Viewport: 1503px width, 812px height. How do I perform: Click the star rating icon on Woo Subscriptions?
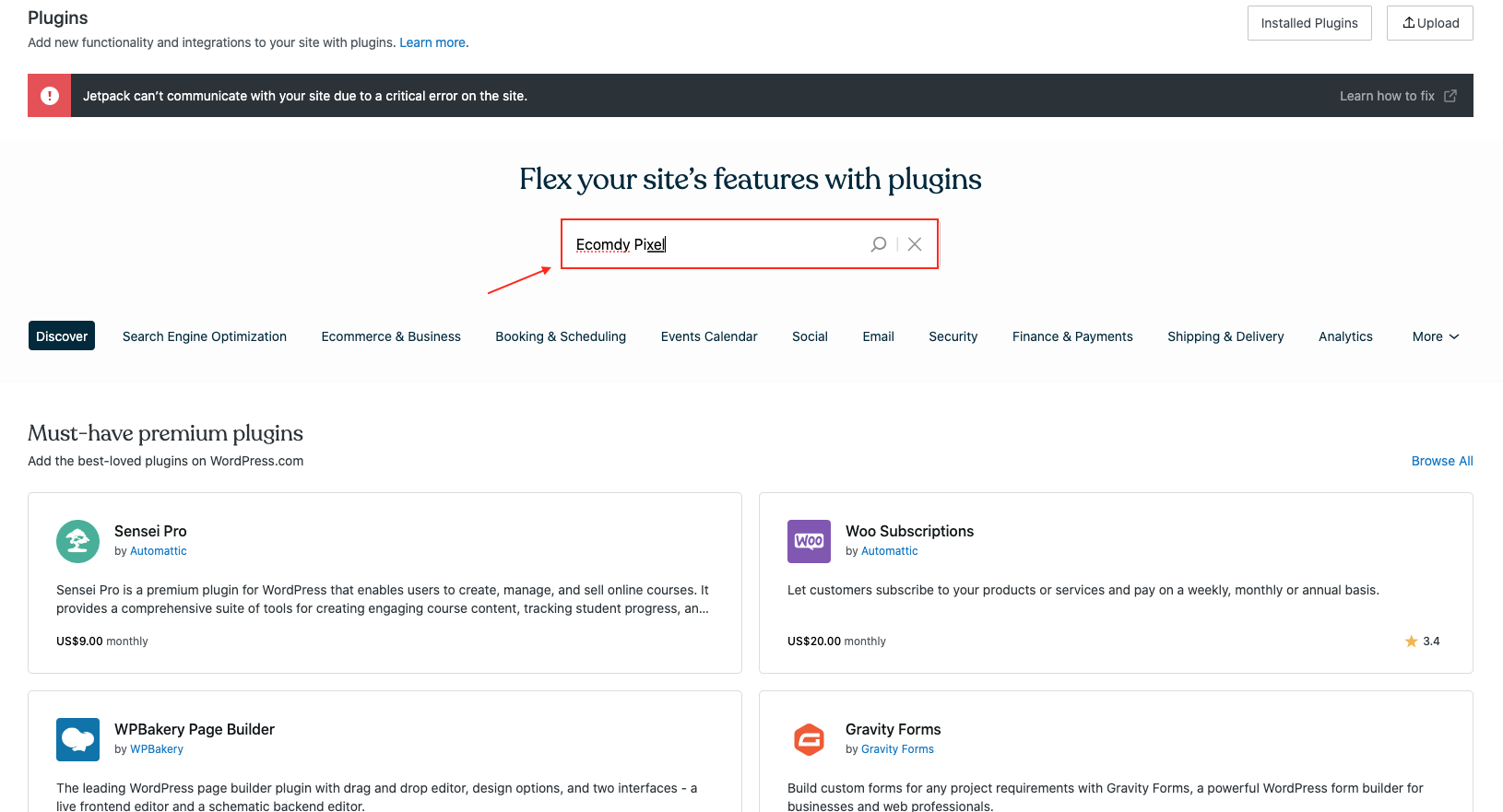(x=1411, y=641)
